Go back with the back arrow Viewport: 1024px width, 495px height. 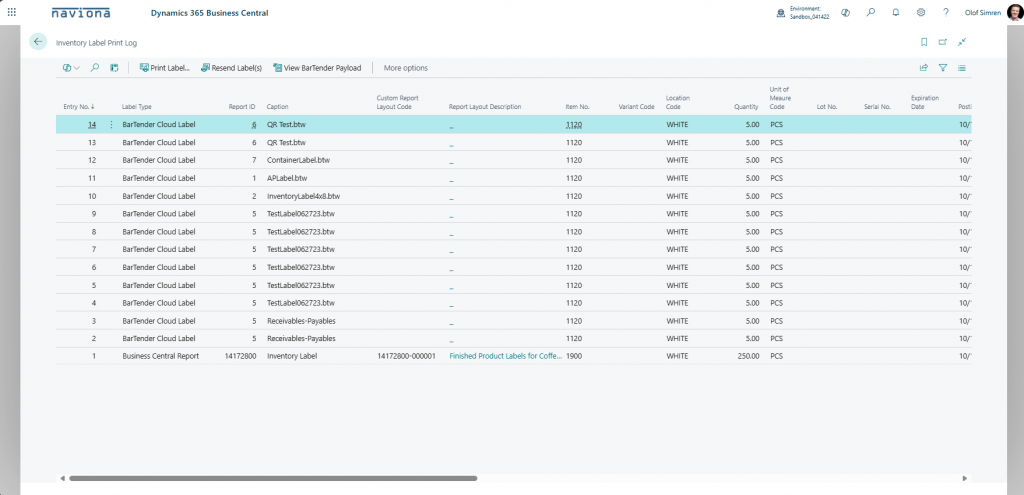(38, 42)
